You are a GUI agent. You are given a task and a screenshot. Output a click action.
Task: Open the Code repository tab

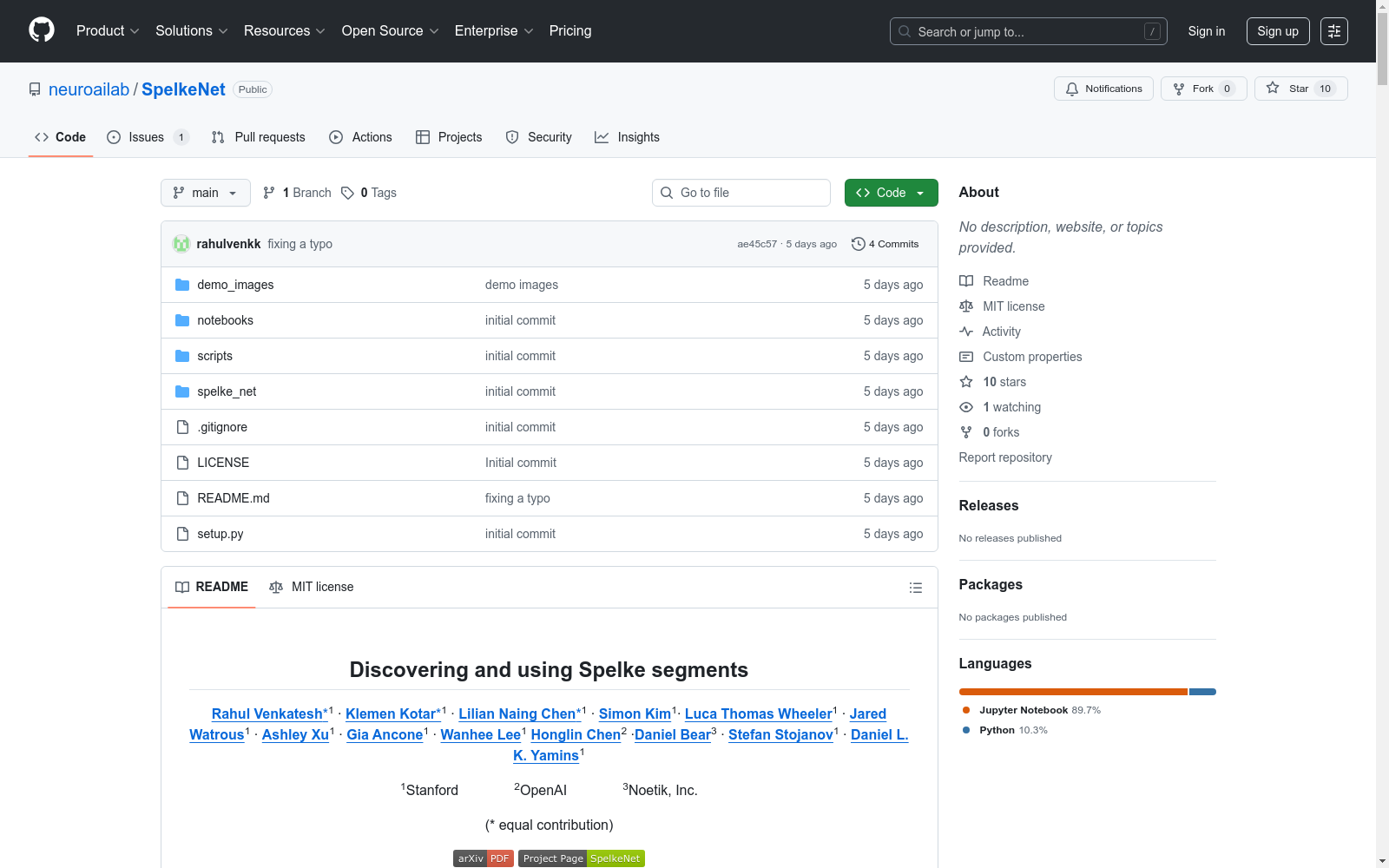[x=61, y=137]
